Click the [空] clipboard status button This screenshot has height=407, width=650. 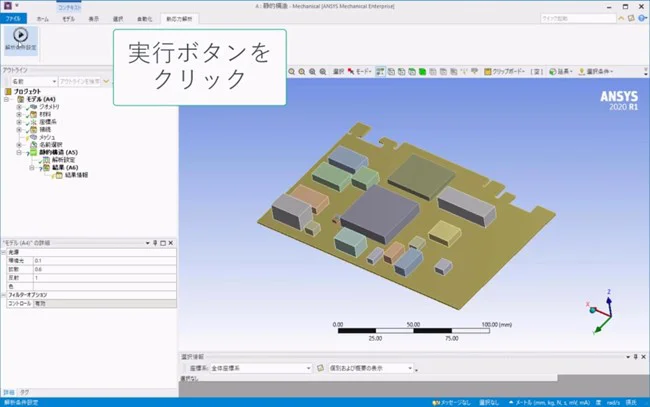tap(537, 72)
